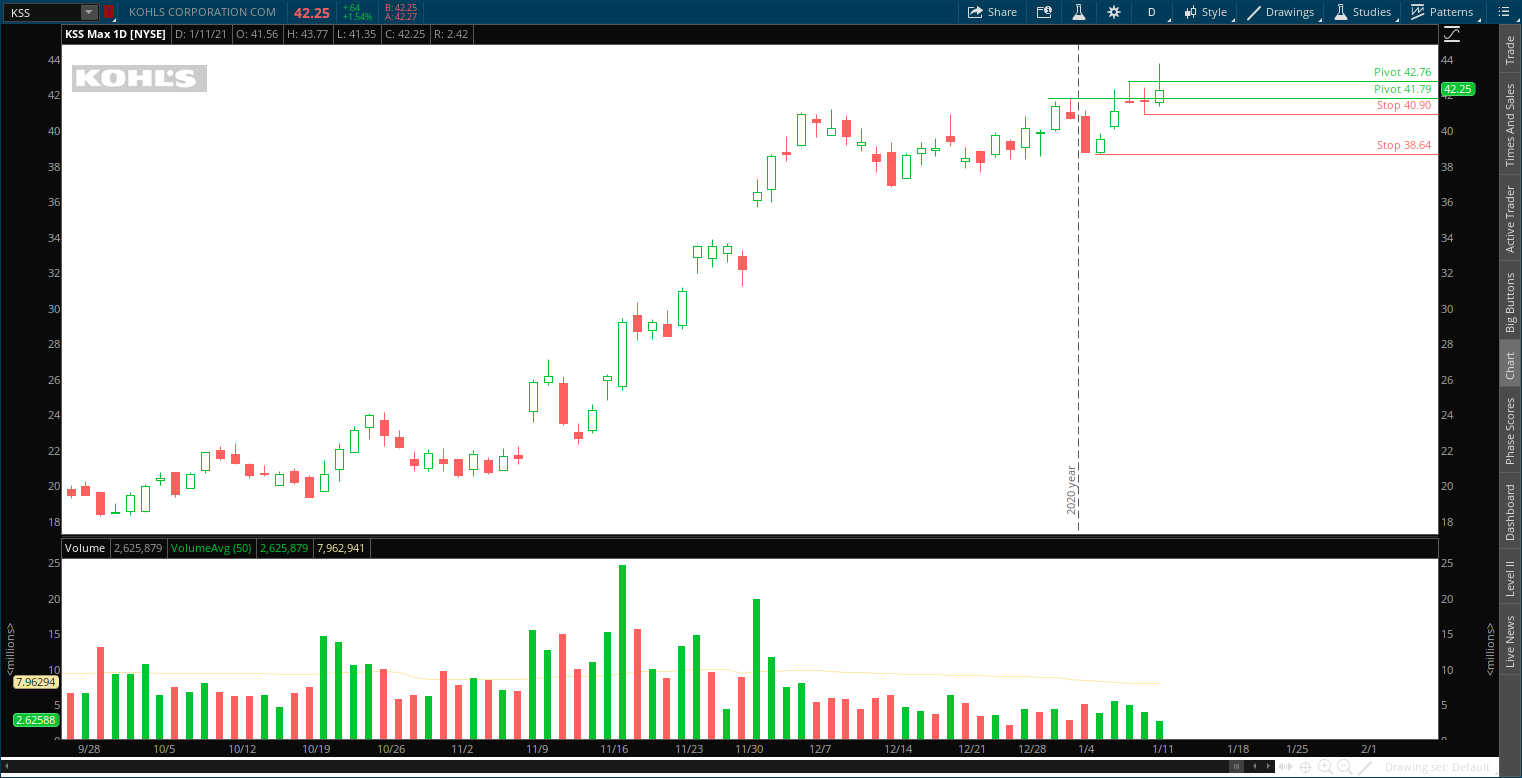Click the 7,962,941 average volume value
The width and height of the screenshot is (1522, 778).
click(x=340, y=548)
